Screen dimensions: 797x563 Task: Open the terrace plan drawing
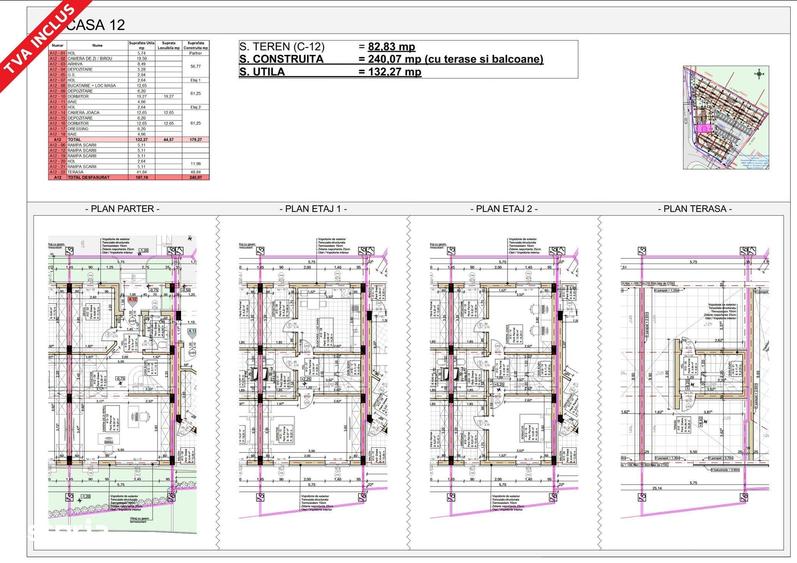[695, 381]
